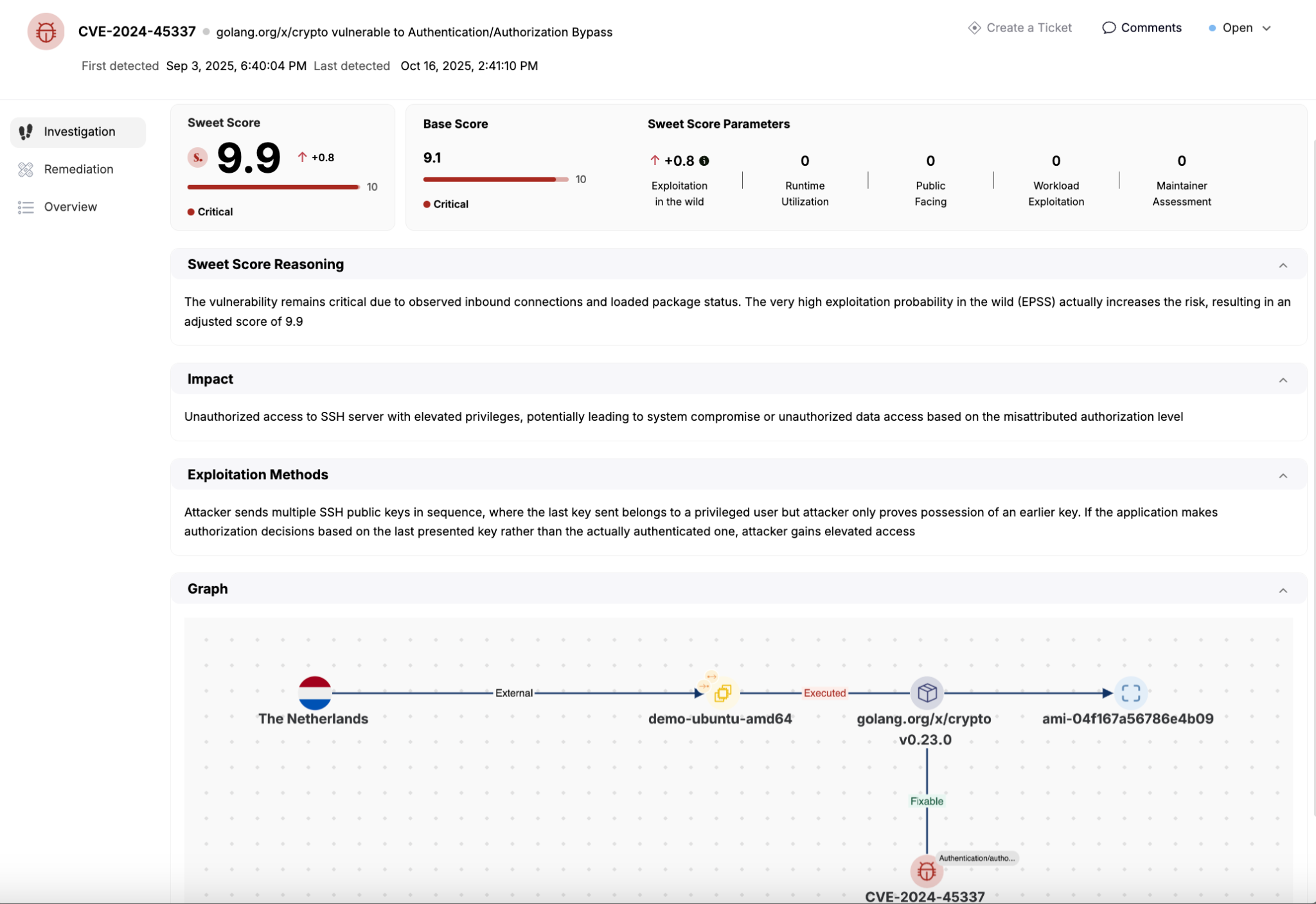Select the ami-04f167a56786e4b09 image node icon
This screenshot has width=1316, height=904.
tap(1130, 693)
